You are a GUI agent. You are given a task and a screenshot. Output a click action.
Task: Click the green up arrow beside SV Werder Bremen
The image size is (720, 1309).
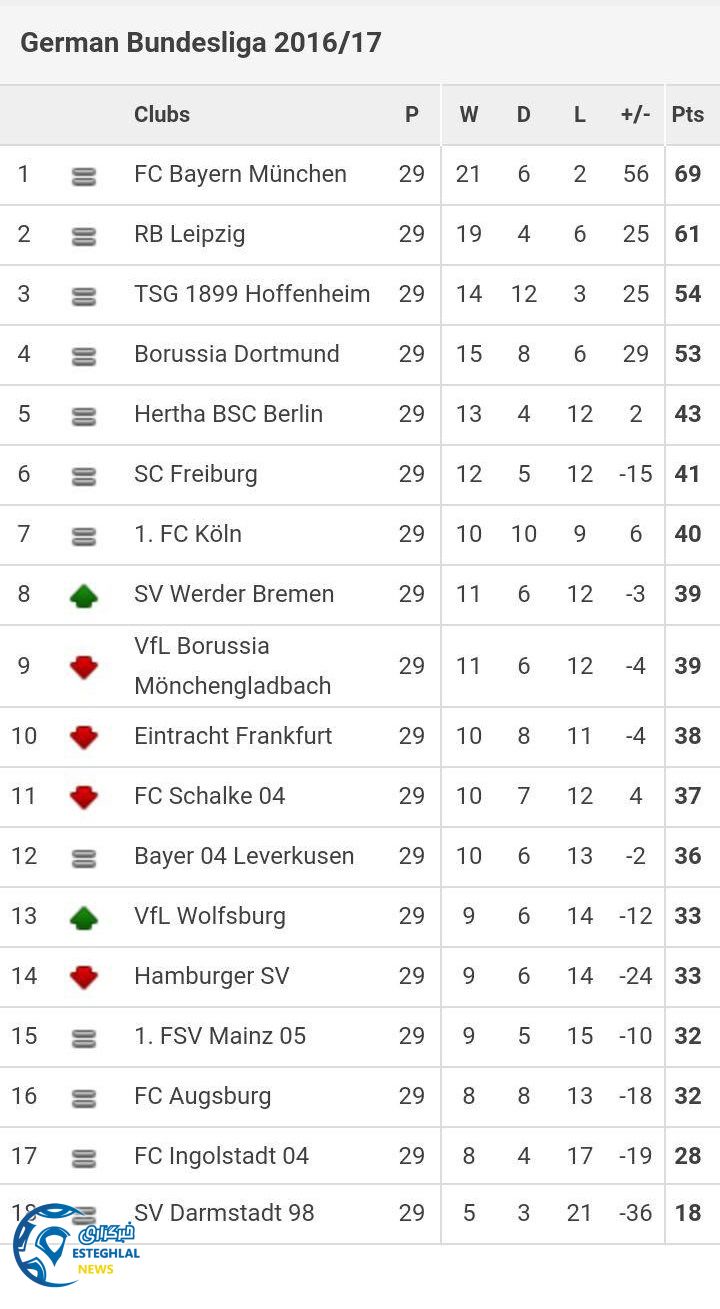84,596
